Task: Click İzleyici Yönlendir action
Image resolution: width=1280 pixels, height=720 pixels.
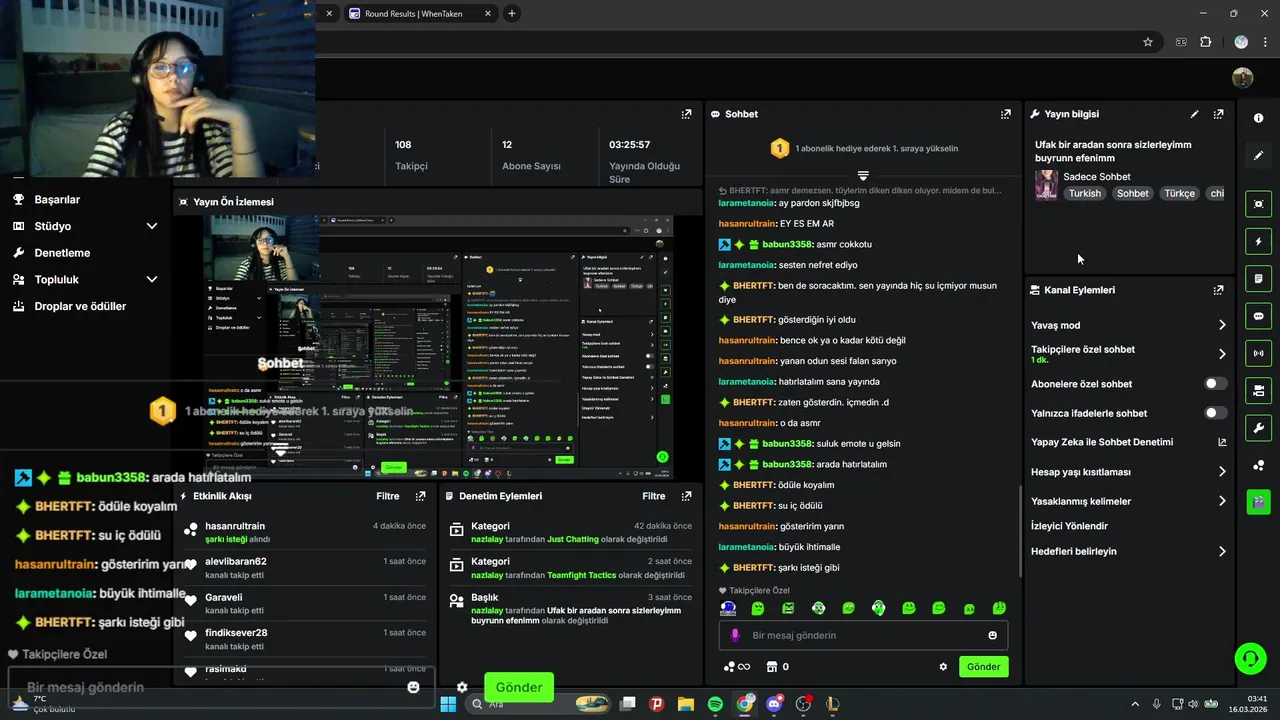Action: click(x=1069, y=526)
